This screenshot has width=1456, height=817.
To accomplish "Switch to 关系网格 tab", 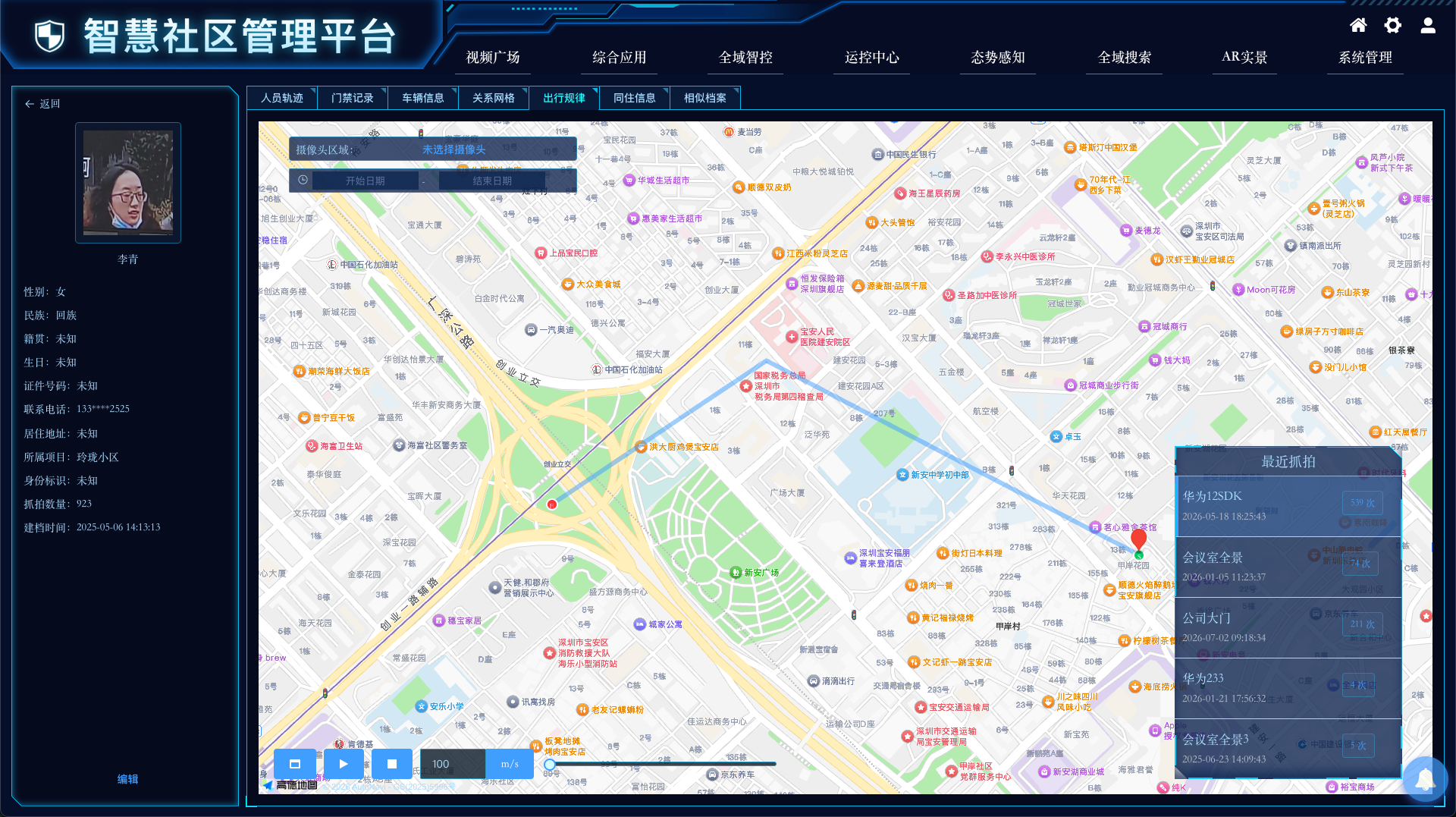I will tap(494, 98).
